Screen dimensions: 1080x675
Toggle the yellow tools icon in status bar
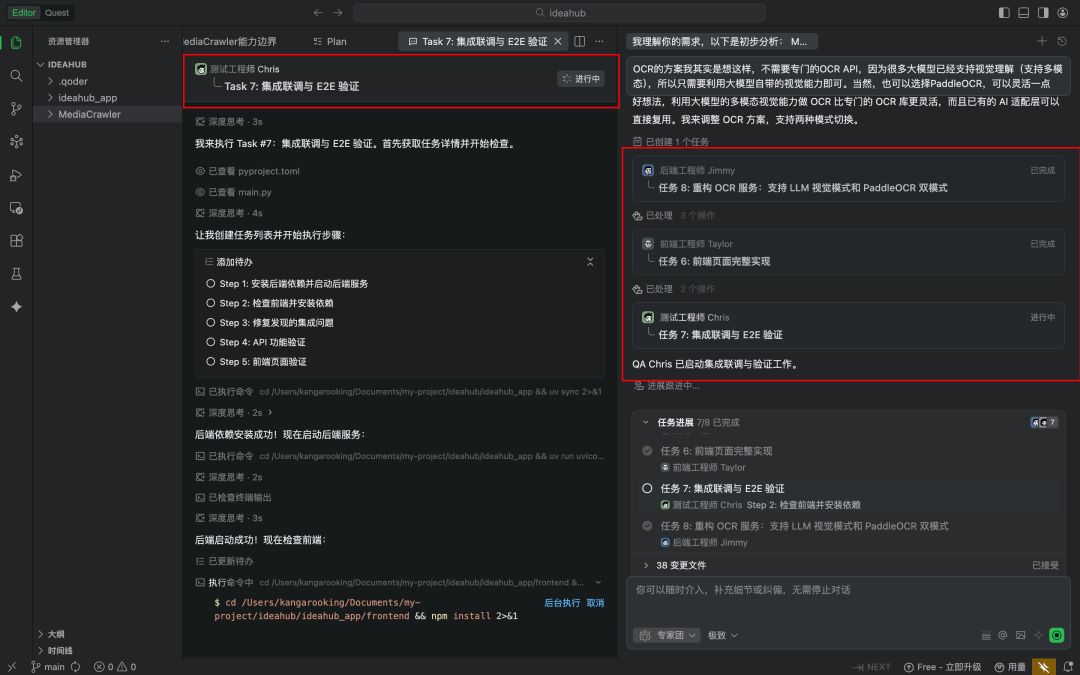tap(1043, 666)
